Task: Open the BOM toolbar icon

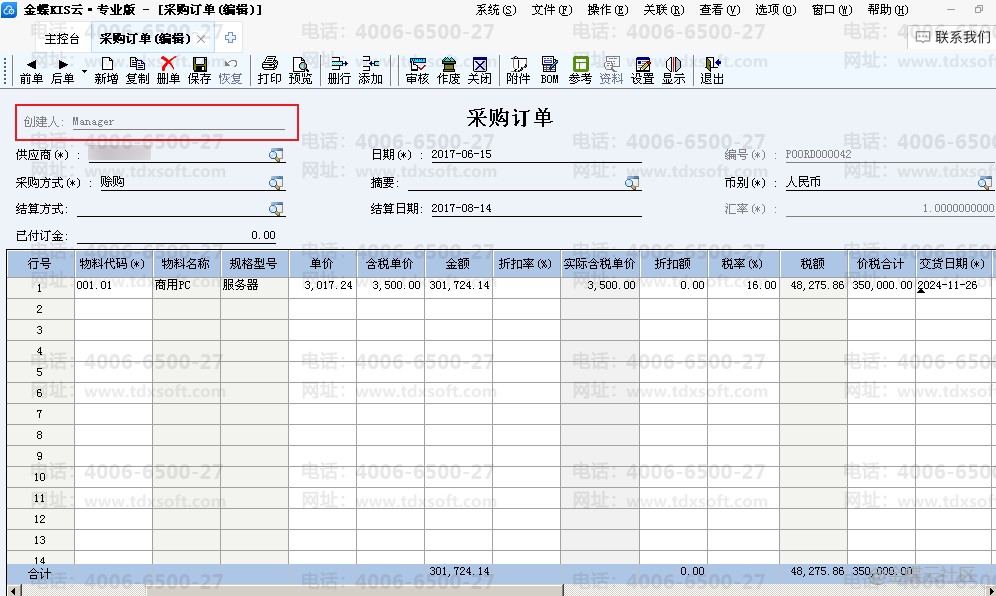Action: [x=549, y=71]
